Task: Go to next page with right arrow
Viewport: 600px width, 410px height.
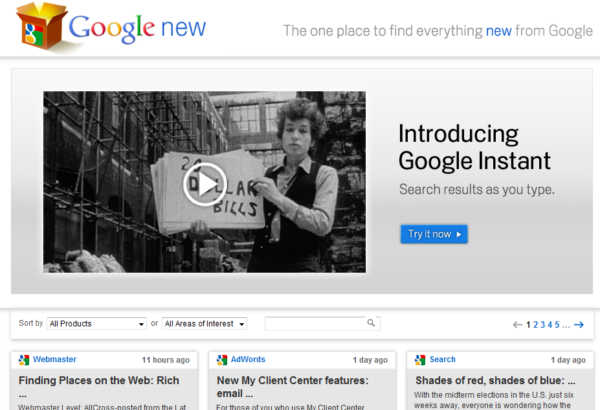Action: point(579,325)
